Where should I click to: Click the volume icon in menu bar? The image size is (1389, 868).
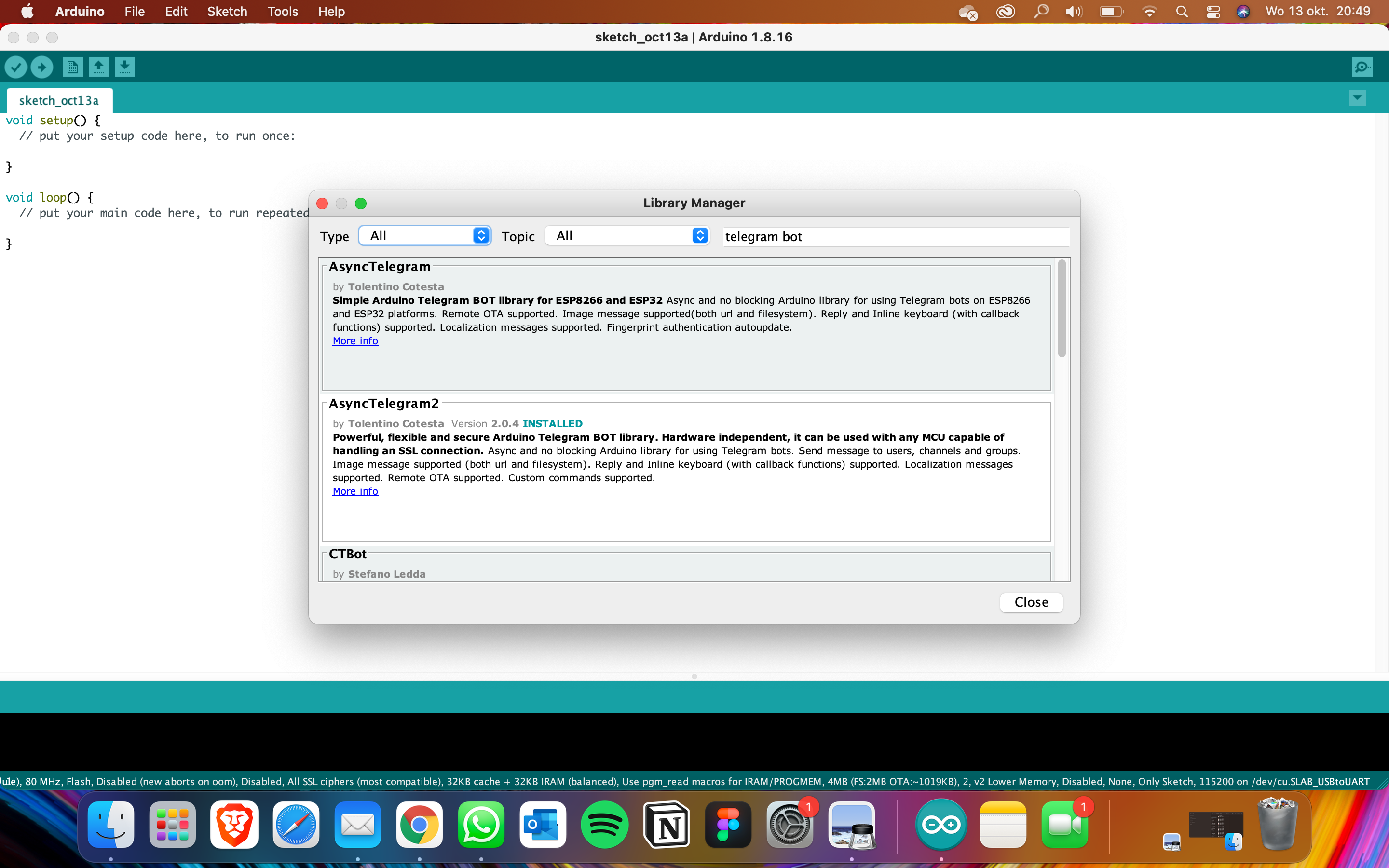(1073, 12)
